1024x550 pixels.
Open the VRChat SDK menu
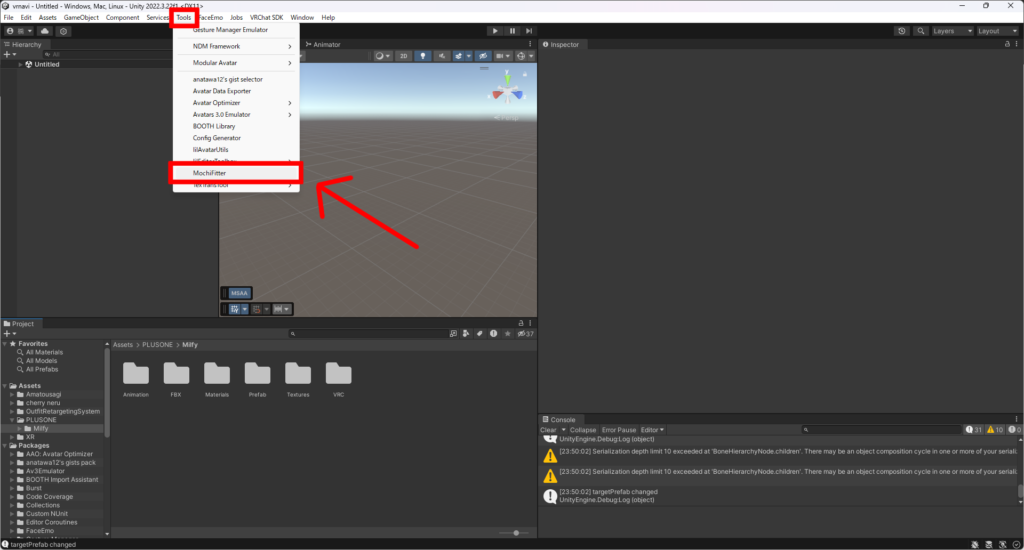click(267, 18)
